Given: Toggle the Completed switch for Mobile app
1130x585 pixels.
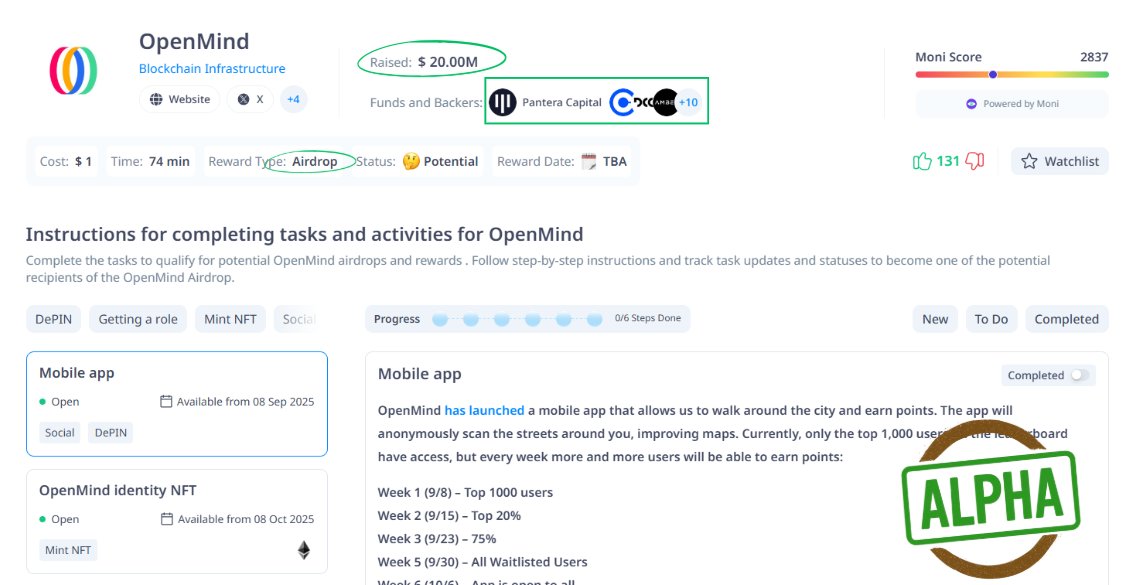Looking at the screenshot, I should point(1077,375).
